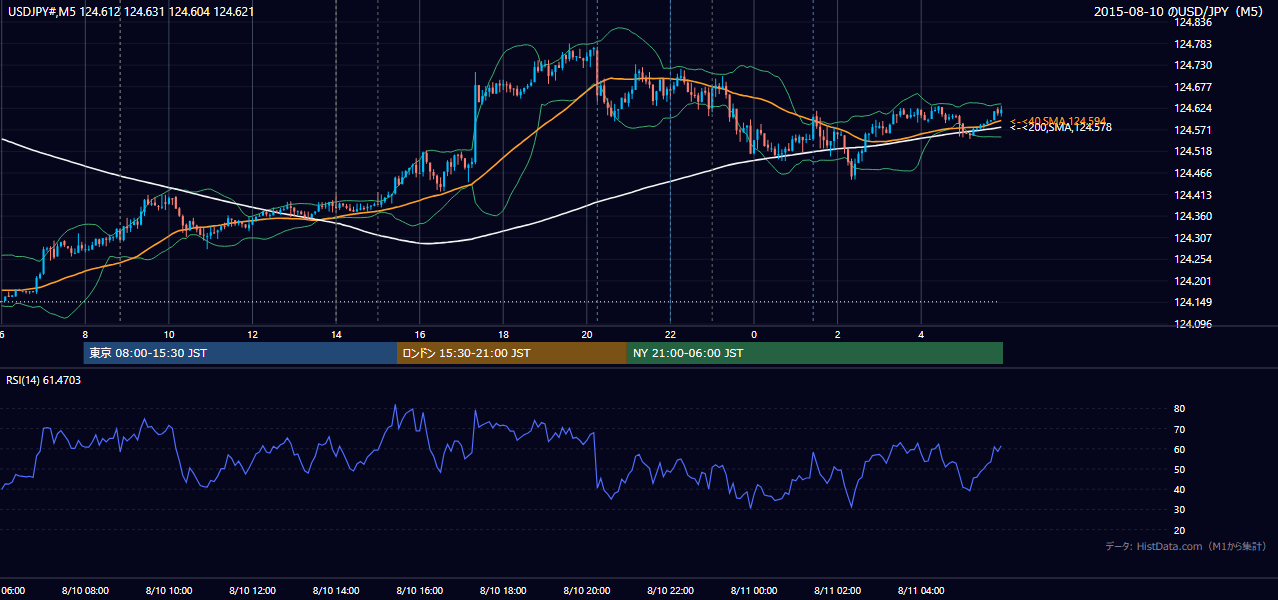This screenshot has height=600, width=1278.
Task: Click bottom time label 8/10 12:00
Action: point(252,591)
